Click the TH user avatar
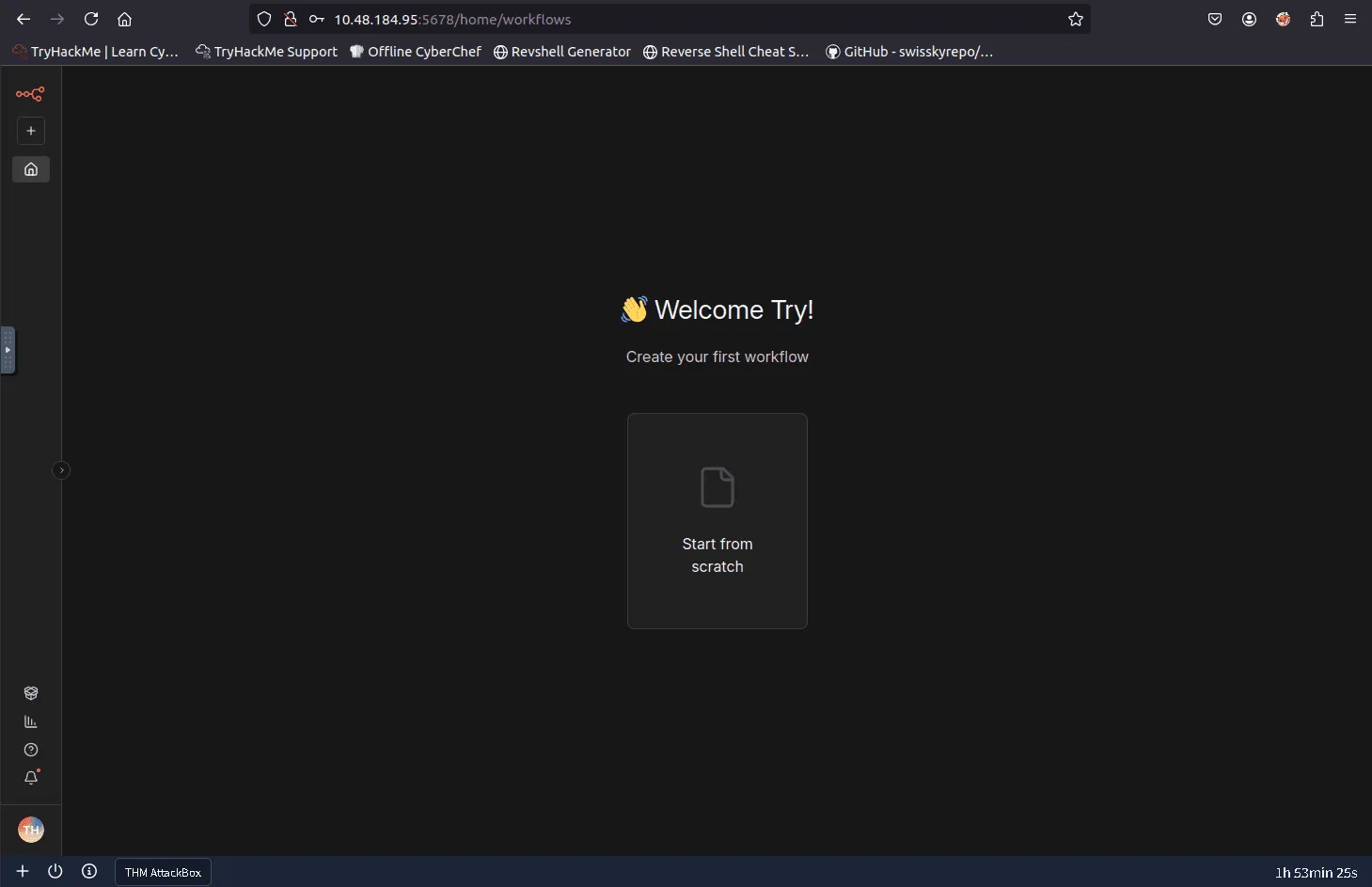Screen dimensions: 1372x887 [31, 830]
